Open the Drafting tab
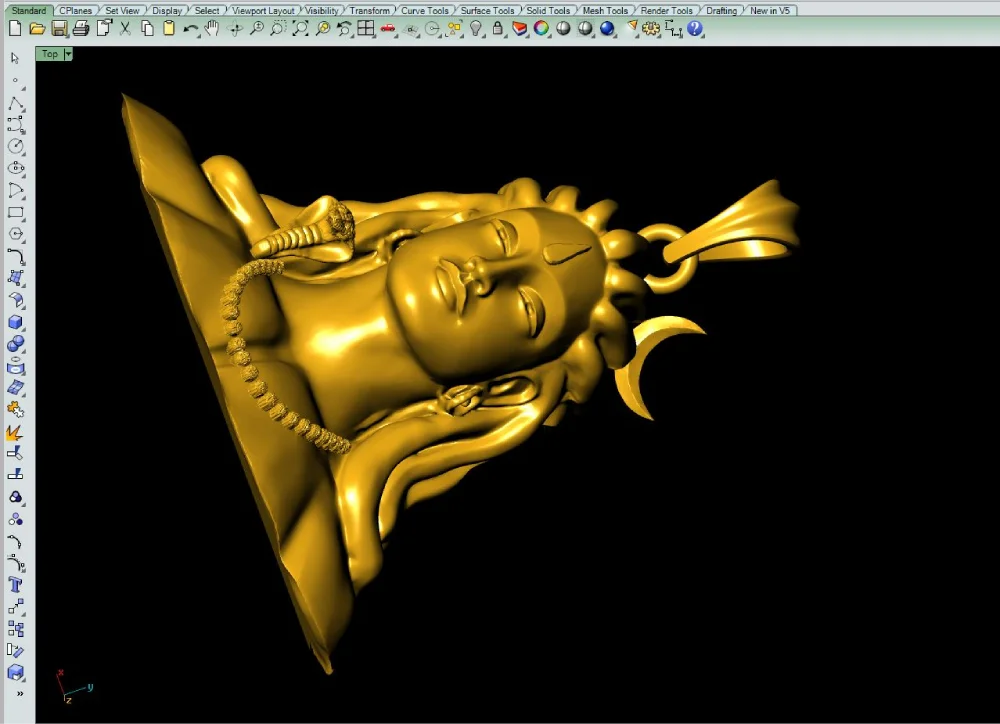Viewport: 1000px width, 724px height. (x=721, y=10)
